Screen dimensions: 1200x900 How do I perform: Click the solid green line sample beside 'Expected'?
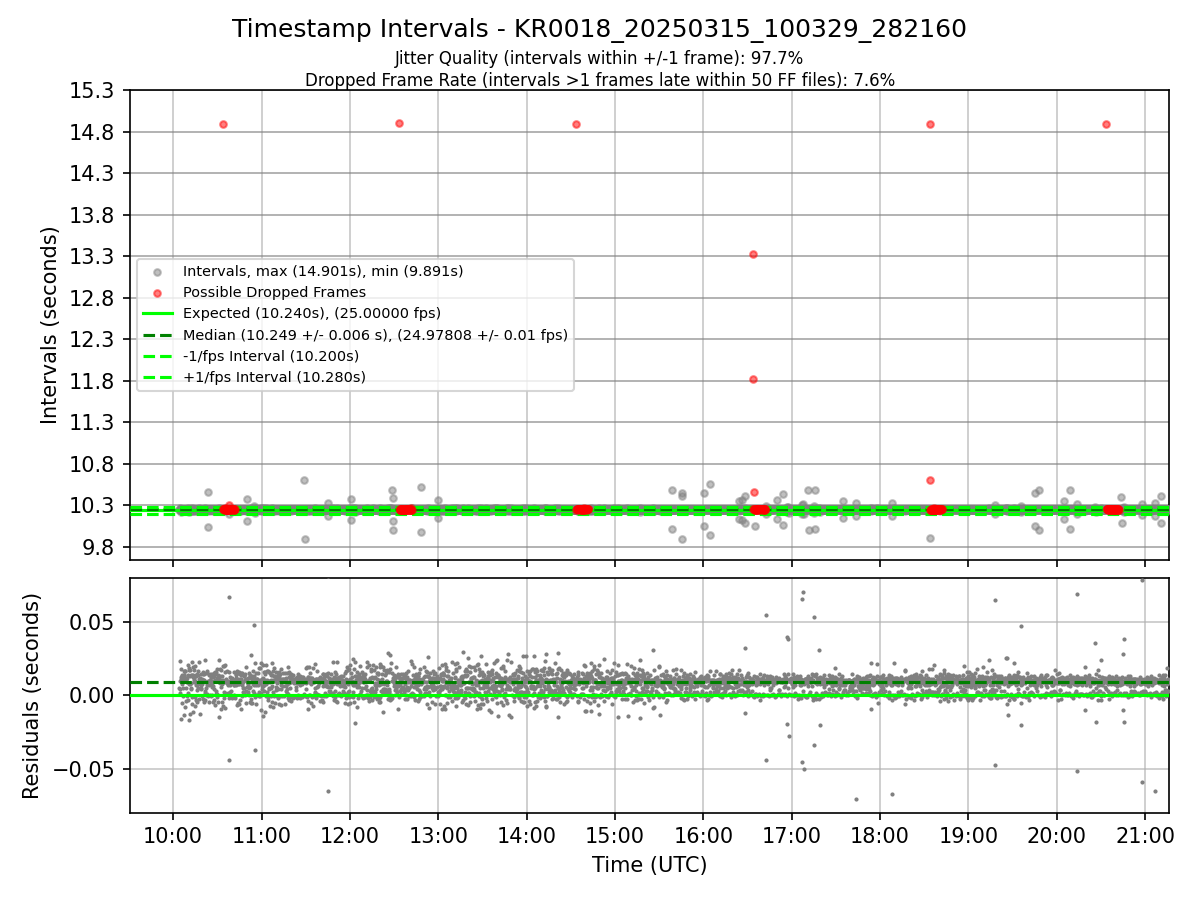point(156,313)
